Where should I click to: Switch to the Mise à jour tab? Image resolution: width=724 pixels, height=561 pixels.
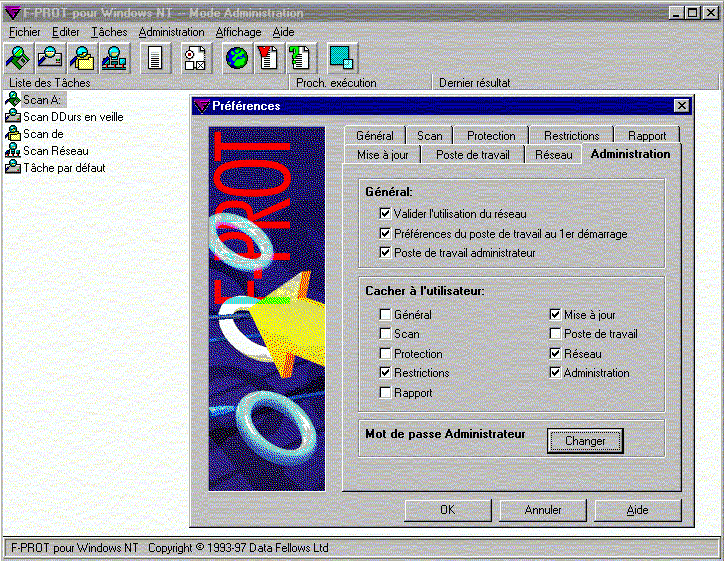(x=383, y=155)
